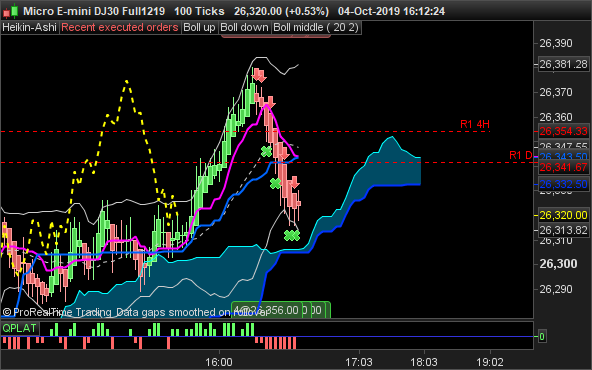This screenshot has height=370, width=592.
Task: Open the QPLAT indicator label
Action: pos(19,328)
